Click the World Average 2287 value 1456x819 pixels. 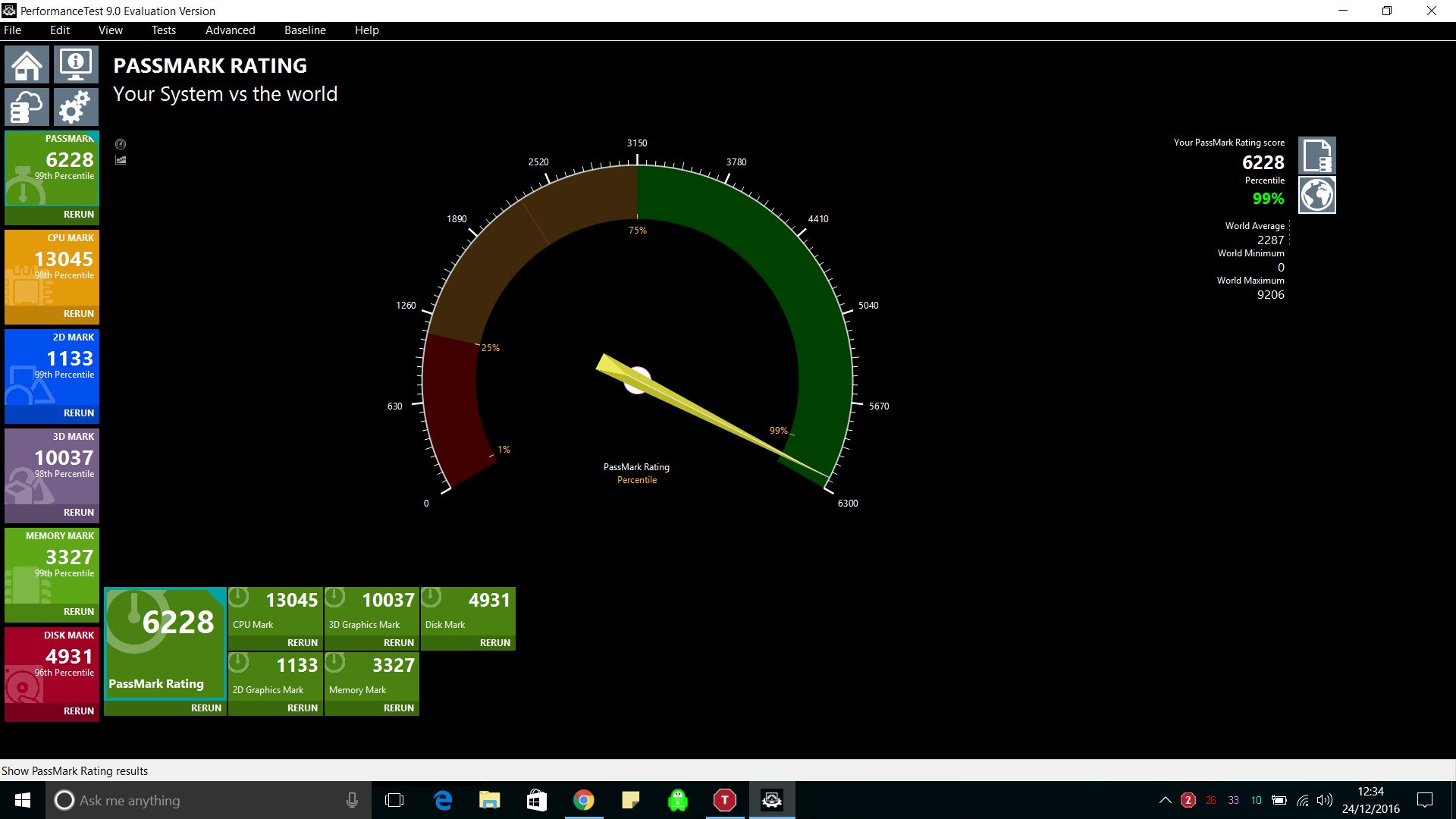tap(1270, 240)
